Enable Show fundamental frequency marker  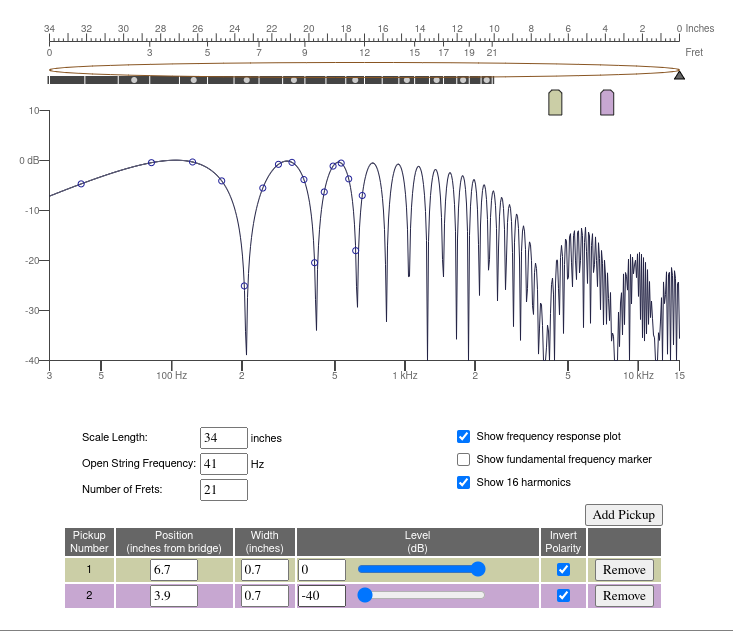pos(463,459)
